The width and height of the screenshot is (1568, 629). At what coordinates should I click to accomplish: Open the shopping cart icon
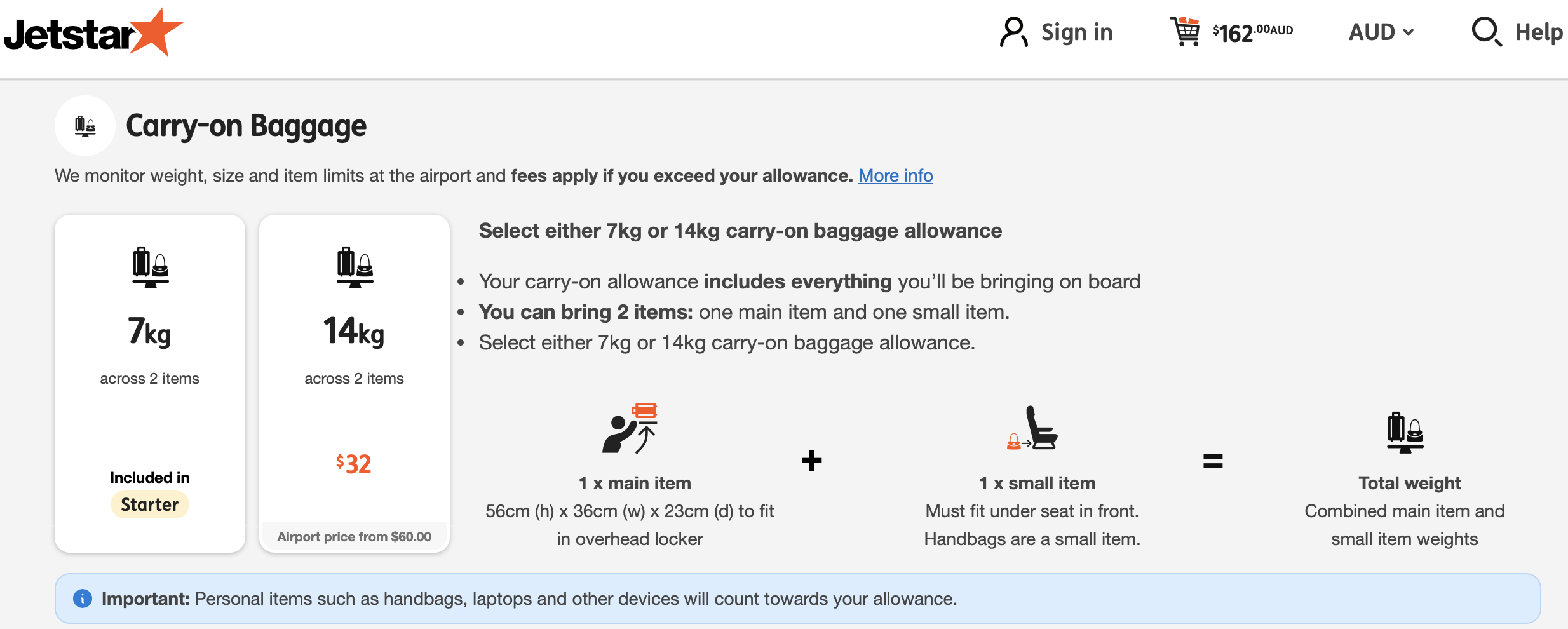1185,31
